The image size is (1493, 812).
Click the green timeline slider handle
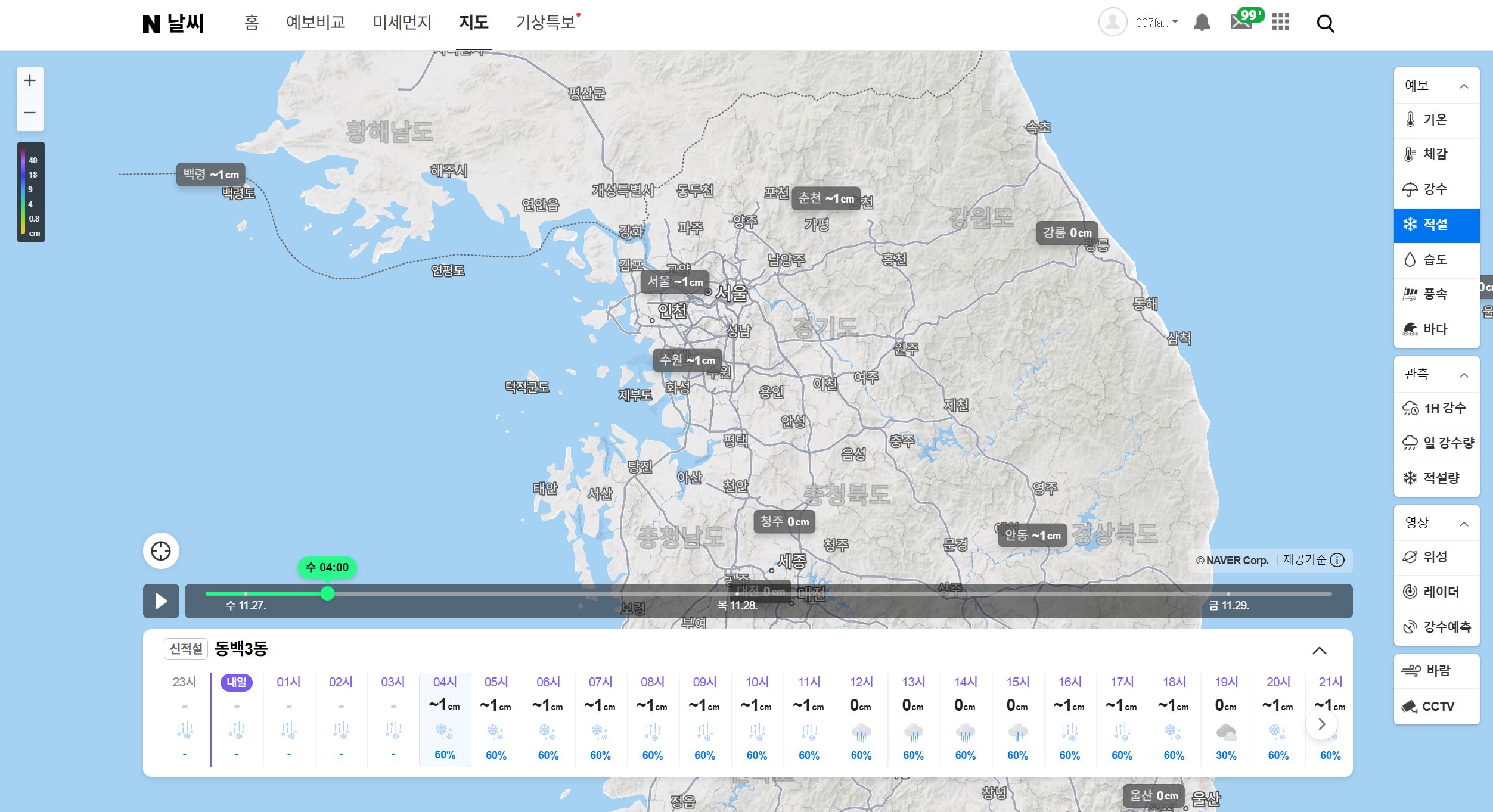[x=327, y=593]
